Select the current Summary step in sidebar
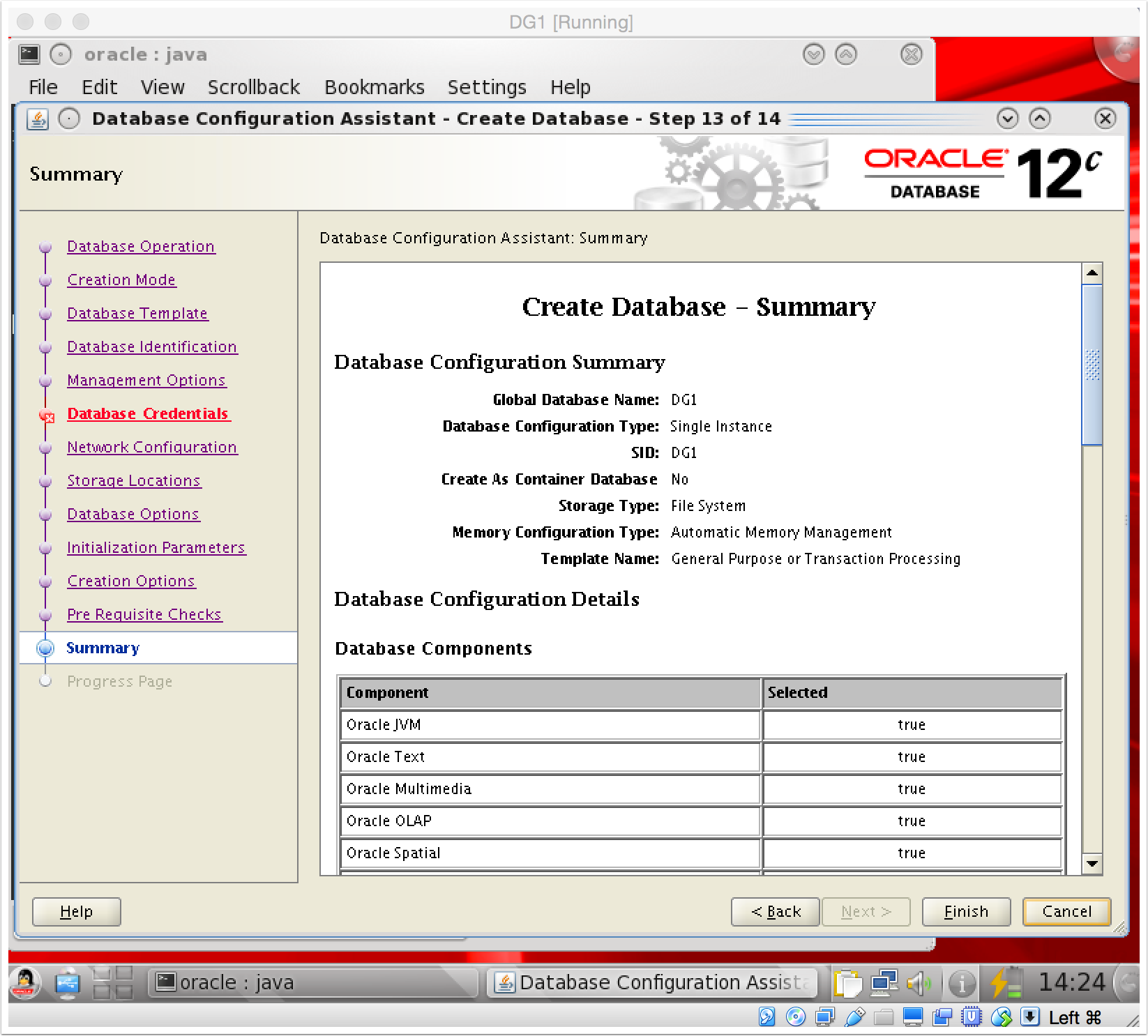 click(x=103, y=648)
